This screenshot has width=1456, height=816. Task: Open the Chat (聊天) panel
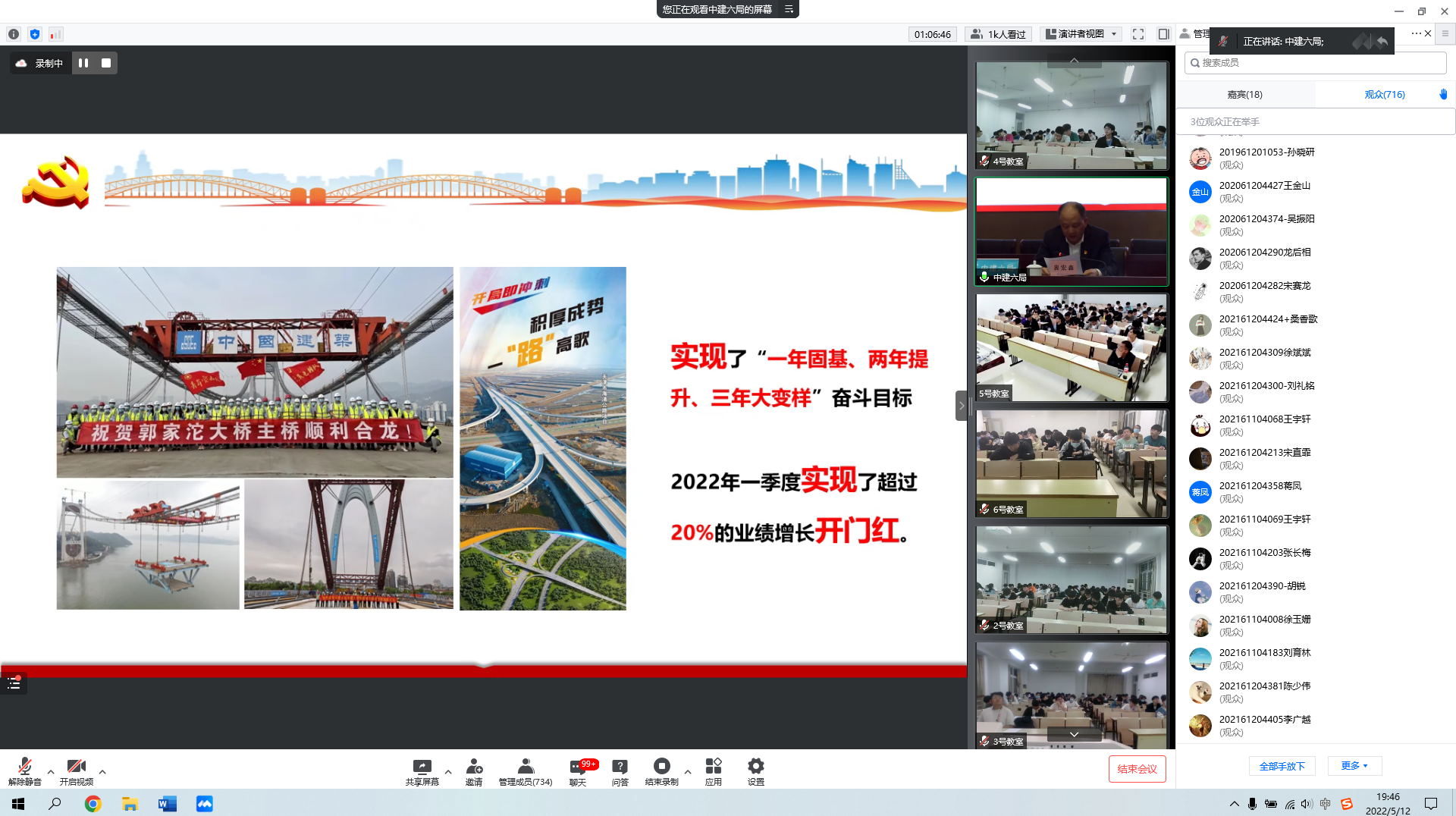click(x=578, y=770)
